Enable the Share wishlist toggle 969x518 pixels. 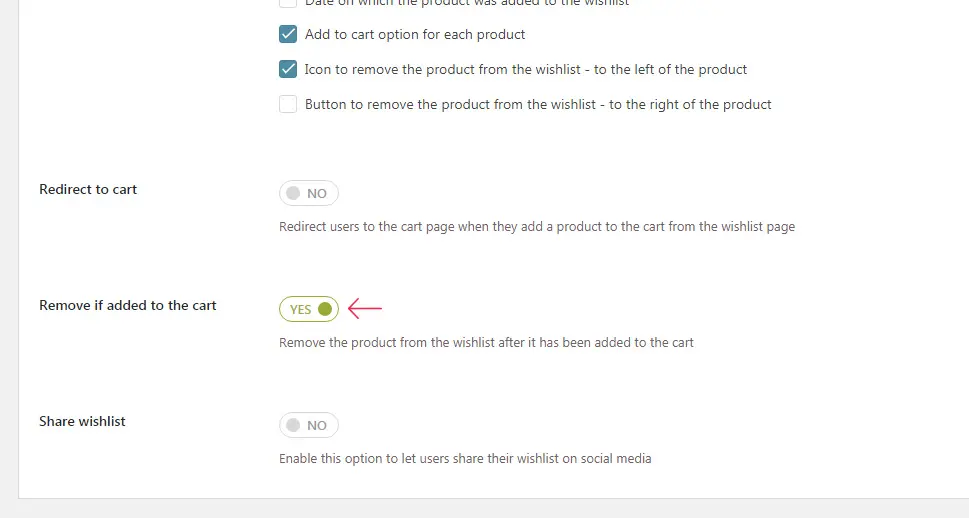click(309, 425)
